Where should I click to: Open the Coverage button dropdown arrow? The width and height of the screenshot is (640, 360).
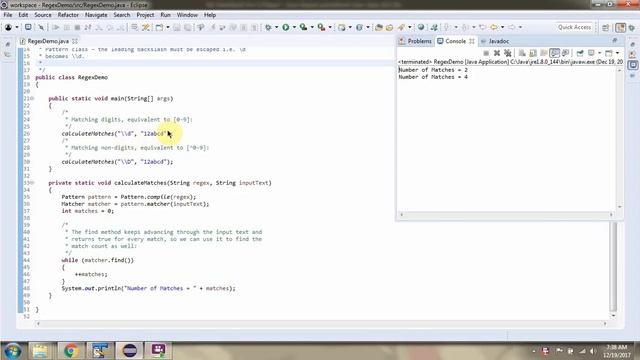[312, 27]
